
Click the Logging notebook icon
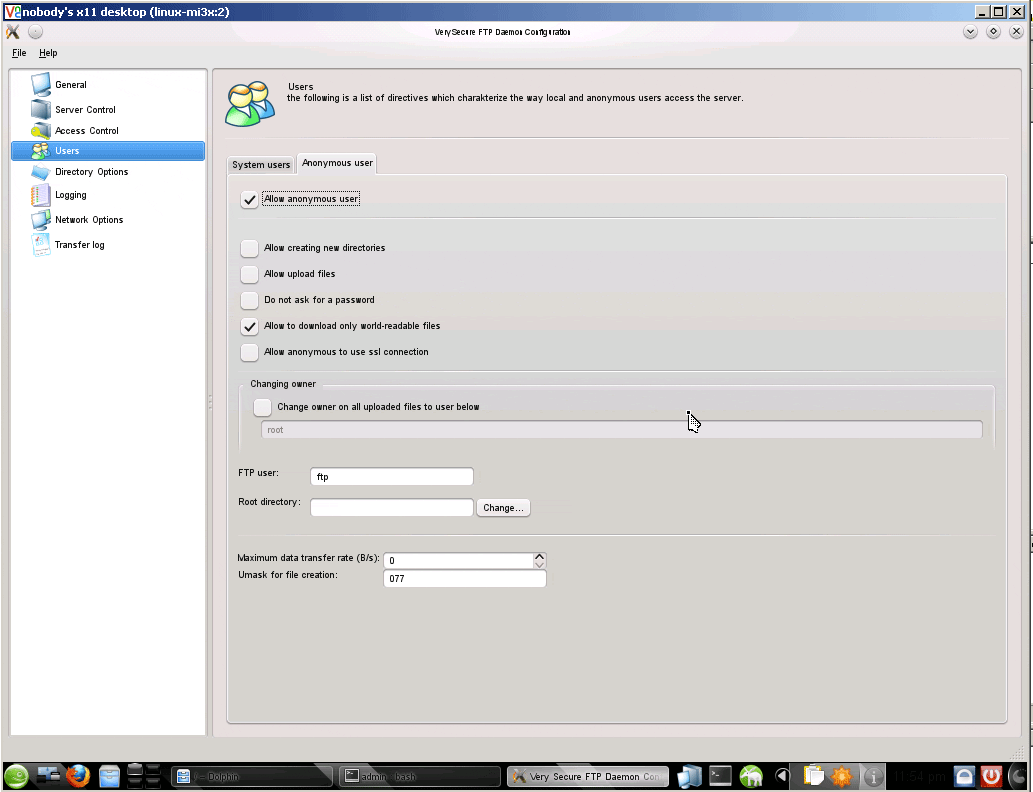[40, 195]
